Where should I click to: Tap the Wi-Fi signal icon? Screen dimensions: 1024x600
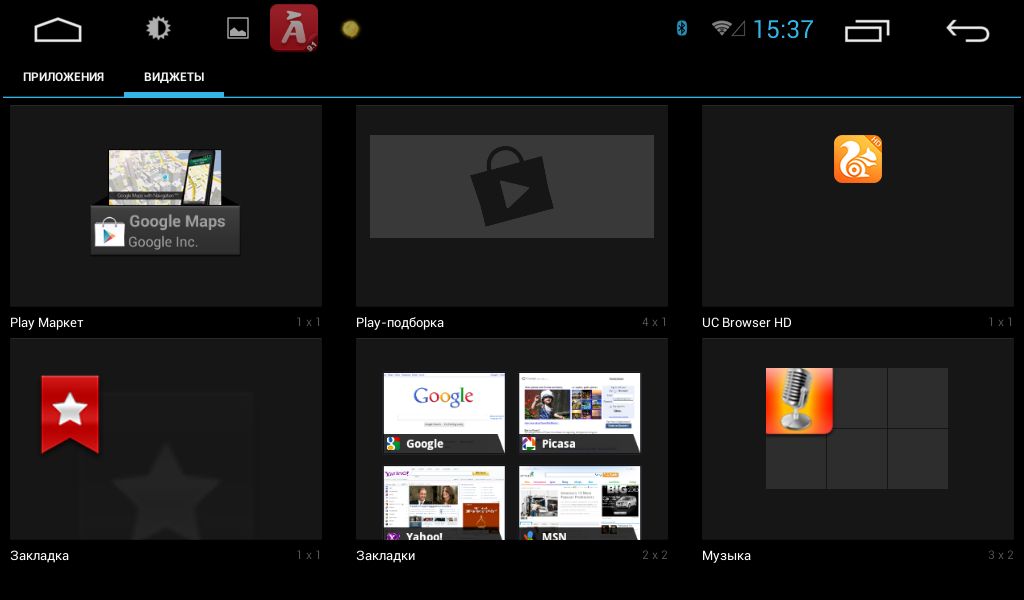coord(721,28)
